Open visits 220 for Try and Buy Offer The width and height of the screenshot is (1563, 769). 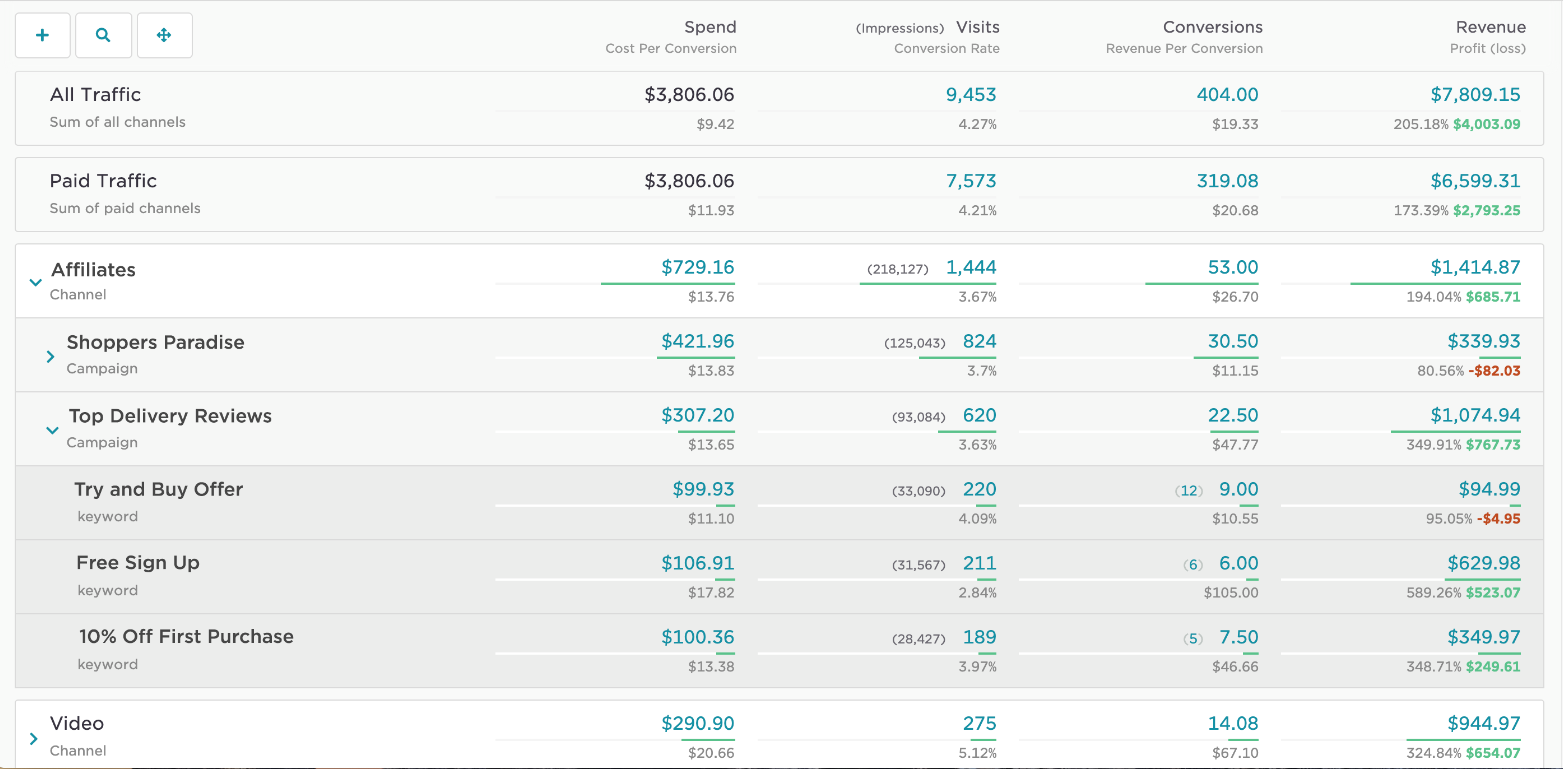(x=979, y=489)
